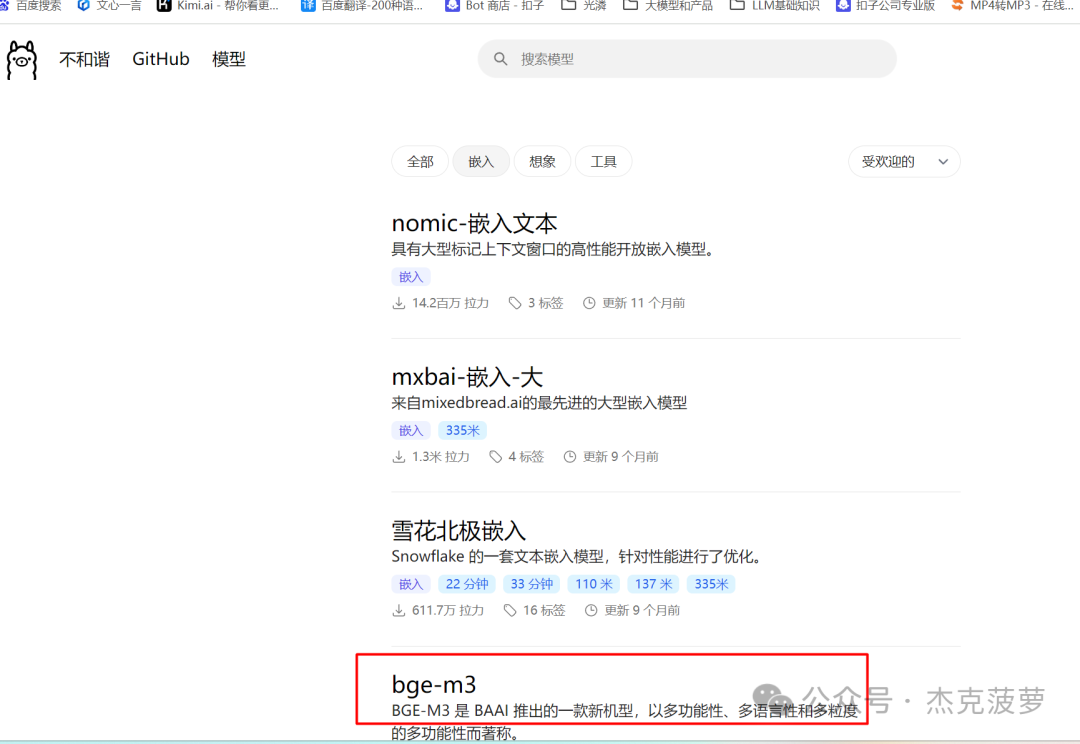The image size is (1080, 744).
Task: Open LLM基础知识 bookmark folder
Action: pos(775,6)
